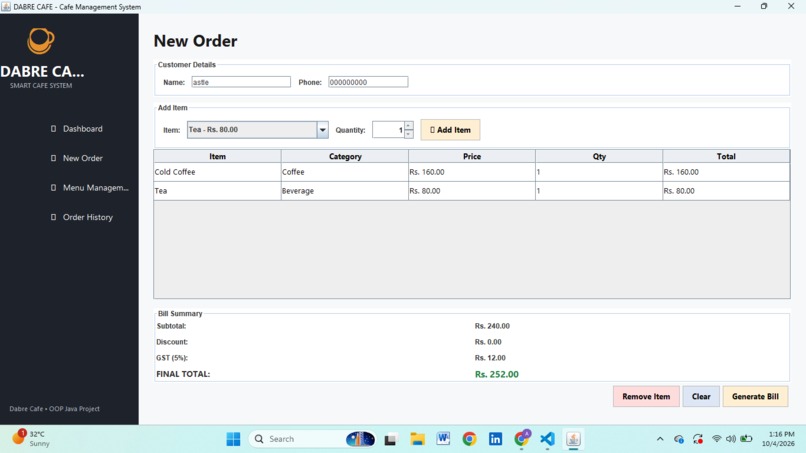
Task: Click the app icon in the title bar
Action: pos(6,7)
